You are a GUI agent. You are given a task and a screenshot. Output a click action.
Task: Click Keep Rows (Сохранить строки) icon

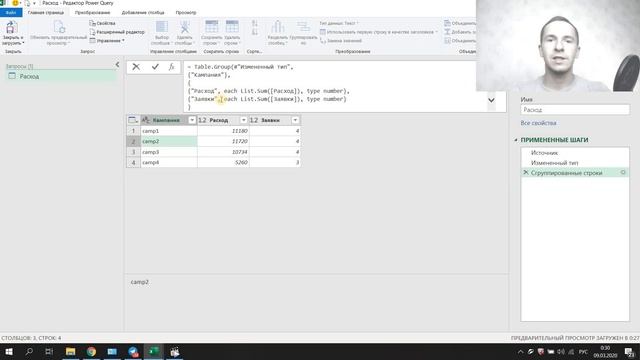click(211, 27)
